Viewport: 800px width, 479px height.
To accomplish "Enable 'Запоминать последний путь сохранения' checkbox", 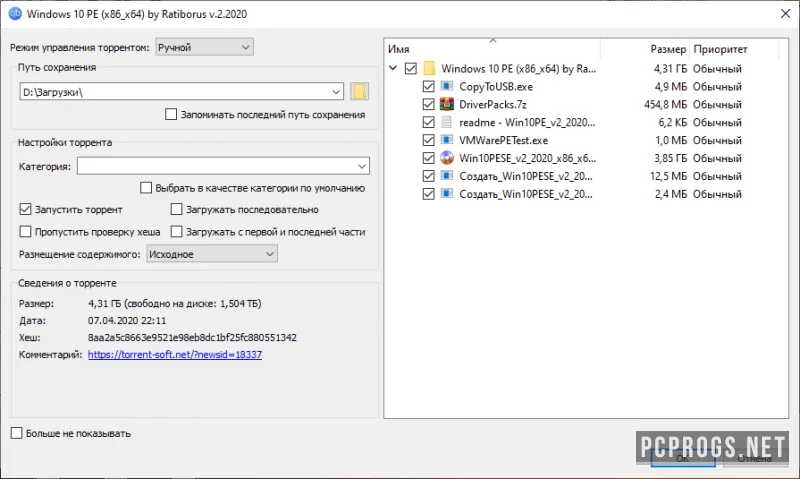I will (x=171, y=114).
